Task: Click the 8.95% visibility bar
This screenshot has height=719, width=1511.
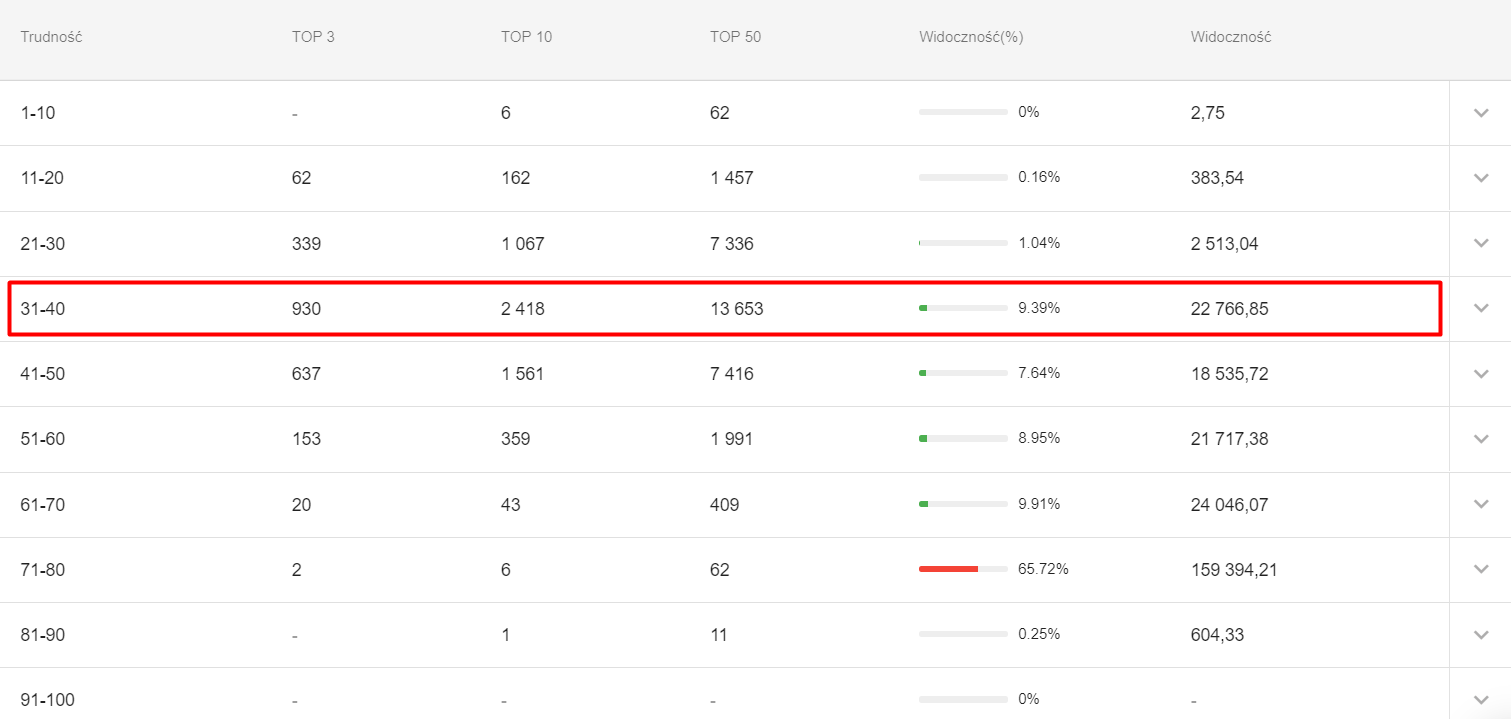Action: click(963, 439)
